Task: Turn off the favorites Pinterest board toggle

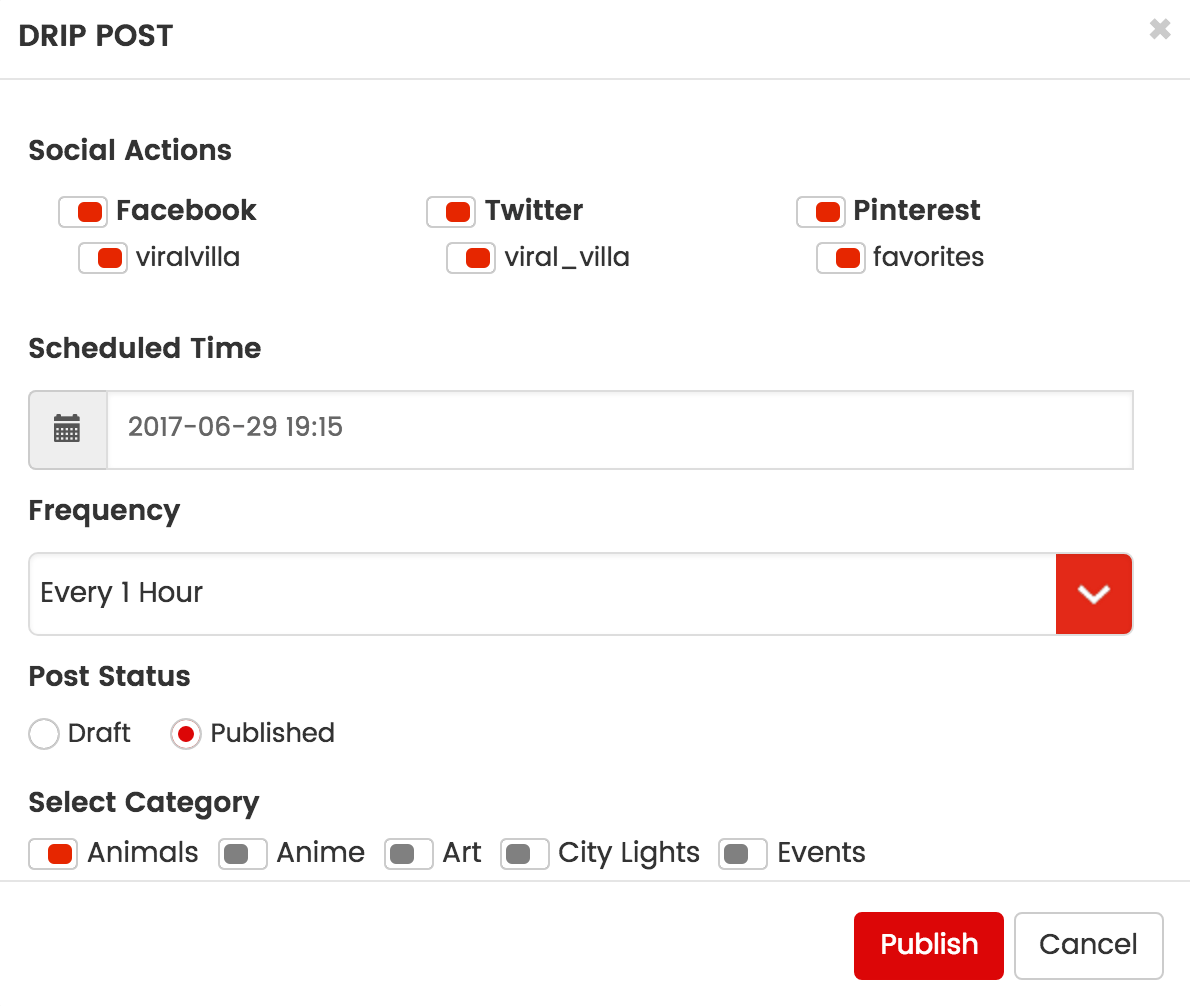Action: (841, 258)
